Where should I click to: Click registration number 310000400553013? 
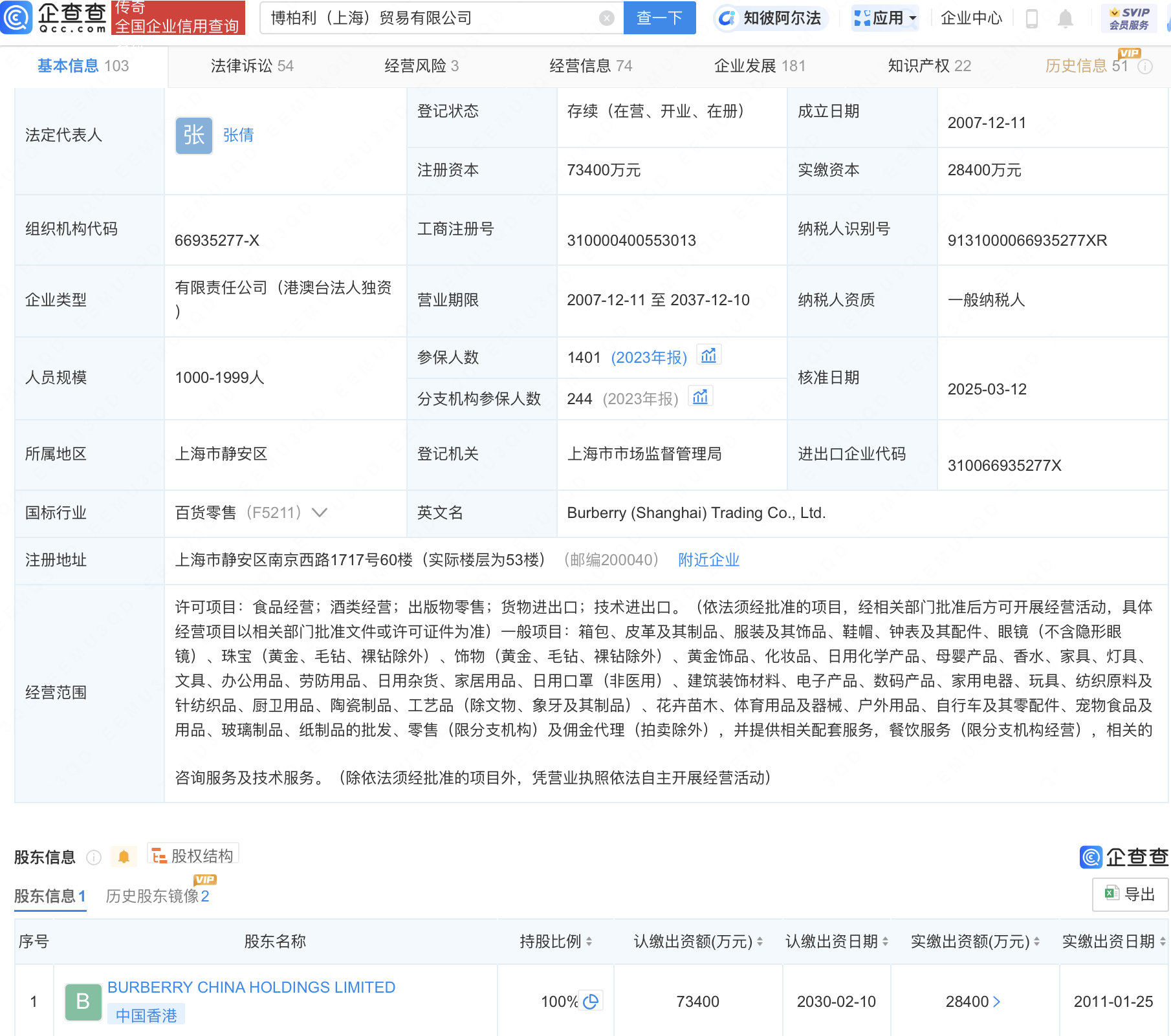tap(631, 241)
